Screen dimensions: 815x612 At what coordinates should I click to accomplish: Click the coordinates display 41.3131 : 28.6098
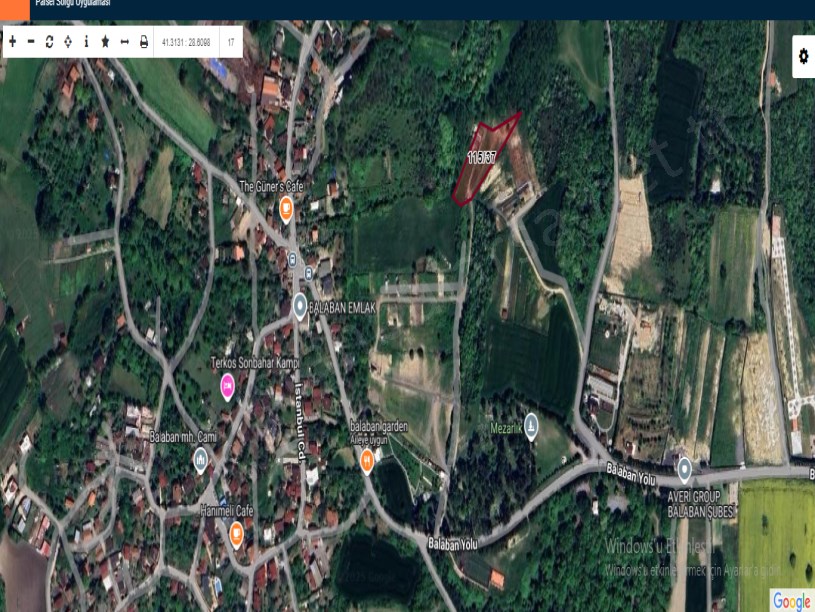coord(186,42)
